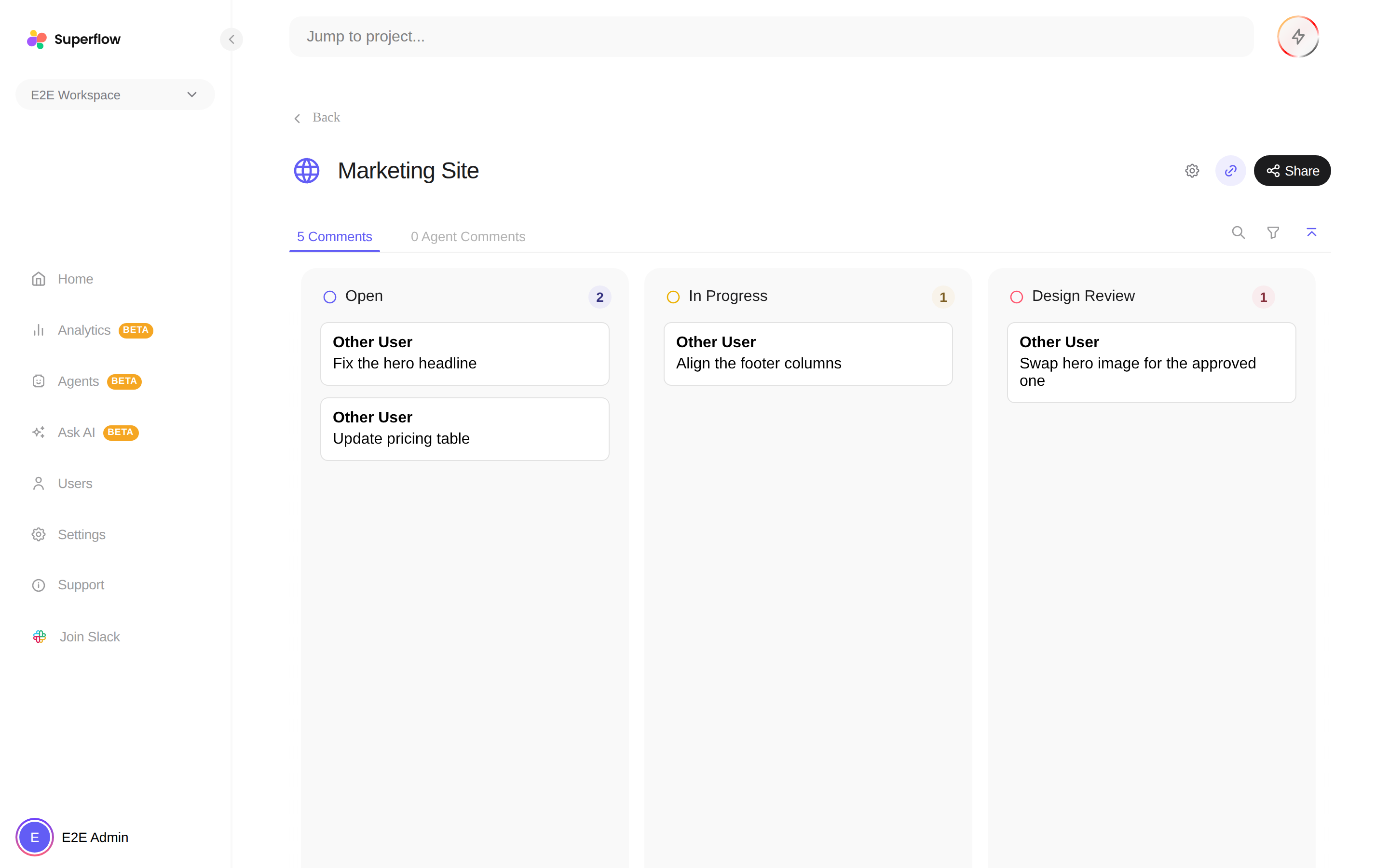Open the Swap hero image card

(x=1151, y=362)
